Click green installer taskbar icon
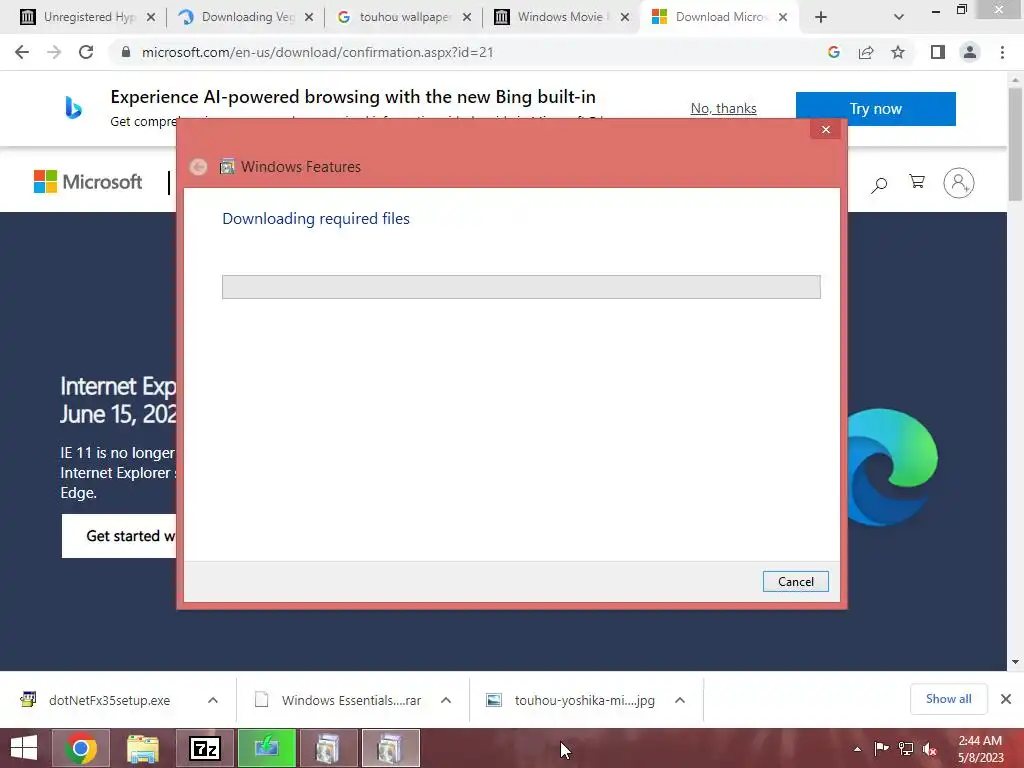 tap(266, 748)
